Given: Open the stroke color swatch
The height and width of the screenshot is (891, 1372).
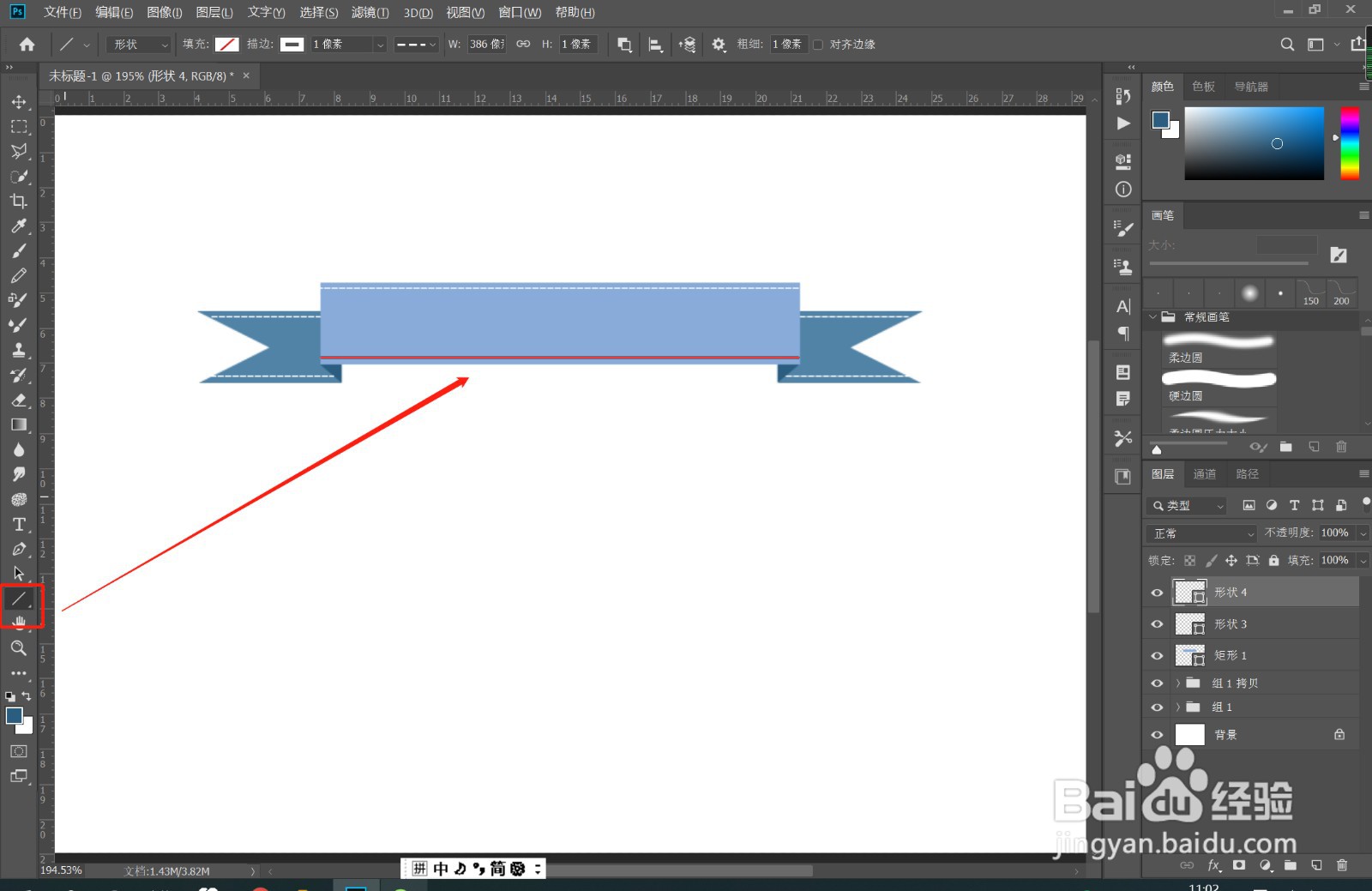Looking at the screenshot, I should 292,45.
